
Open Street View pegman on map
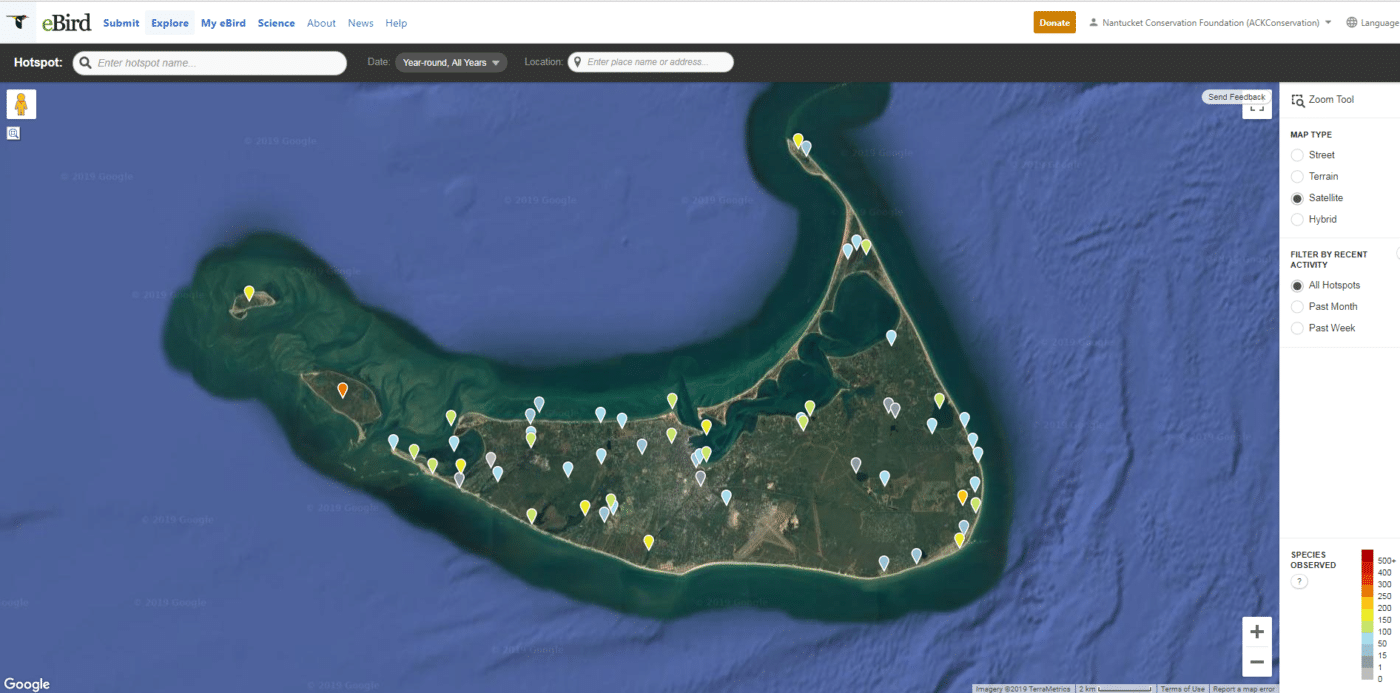[x=21, y=105]
